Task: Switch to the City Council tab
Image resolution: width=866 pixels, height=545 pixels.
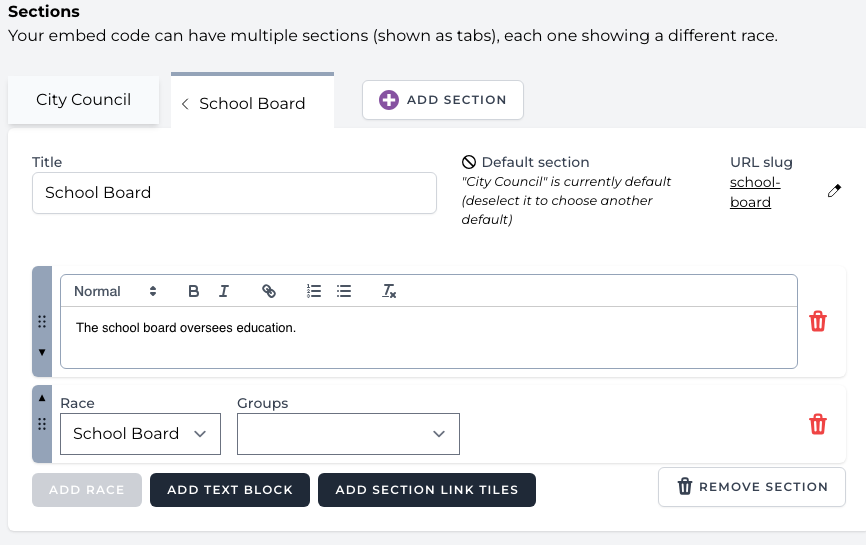Action: click(83, 100)
